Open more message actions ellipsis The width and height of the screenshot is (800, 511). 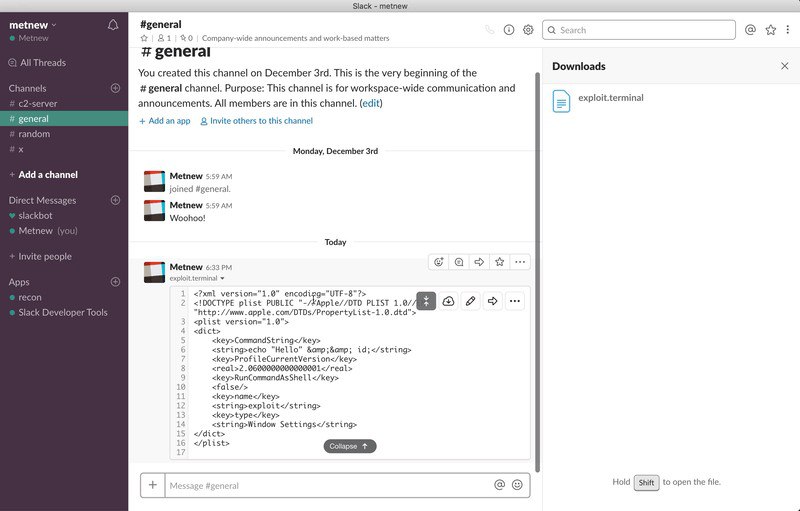[x=520, y=262]
